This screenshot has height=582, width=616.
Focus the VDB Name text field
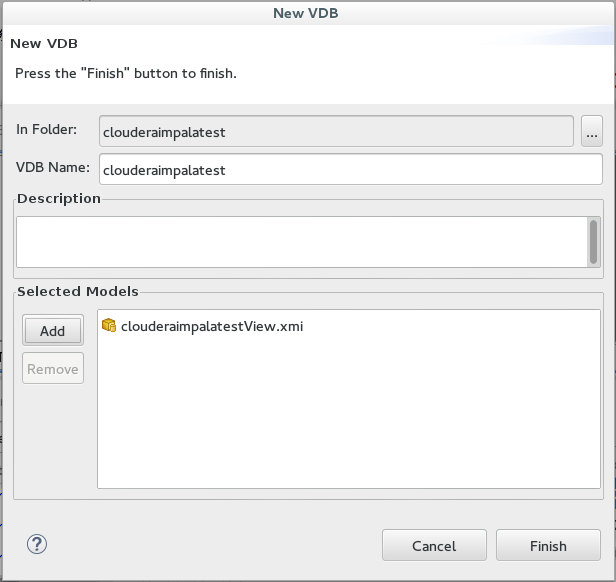point(351,169)
